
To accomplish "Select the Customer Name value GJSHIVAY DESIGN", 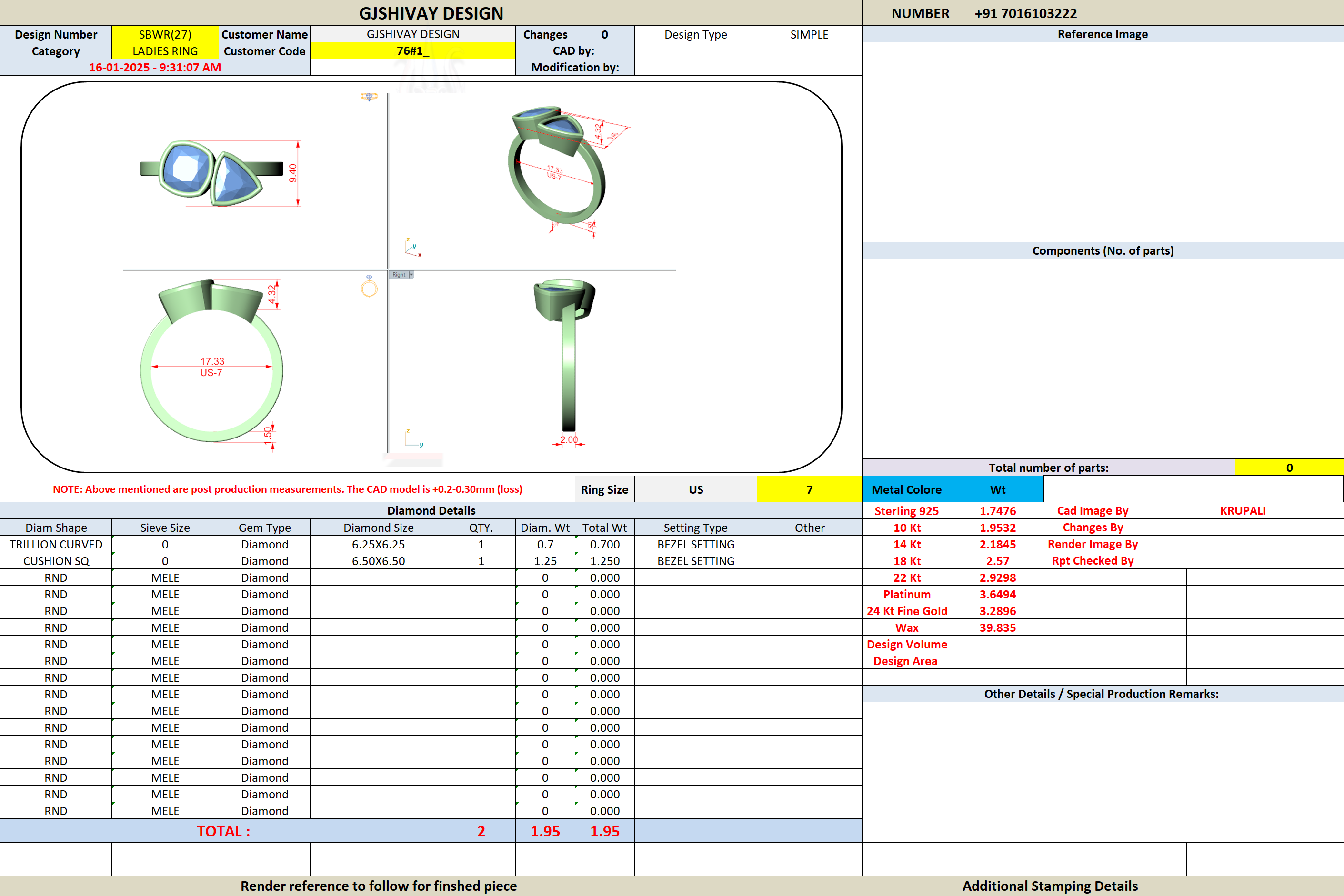I will [413, 34].
